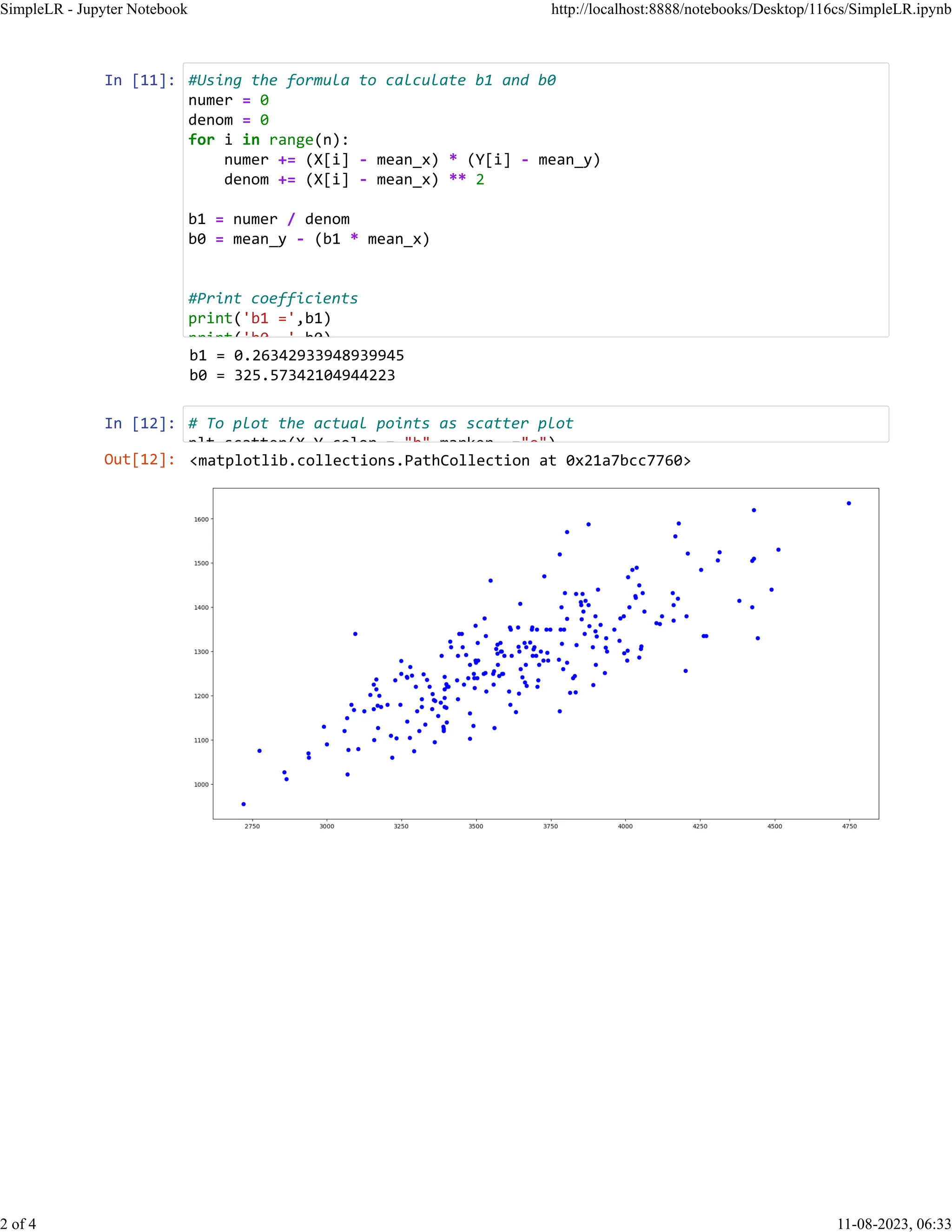Click the y-axis tick label 1100
The image size is (952, 1232).
click(x=201, y=740)
